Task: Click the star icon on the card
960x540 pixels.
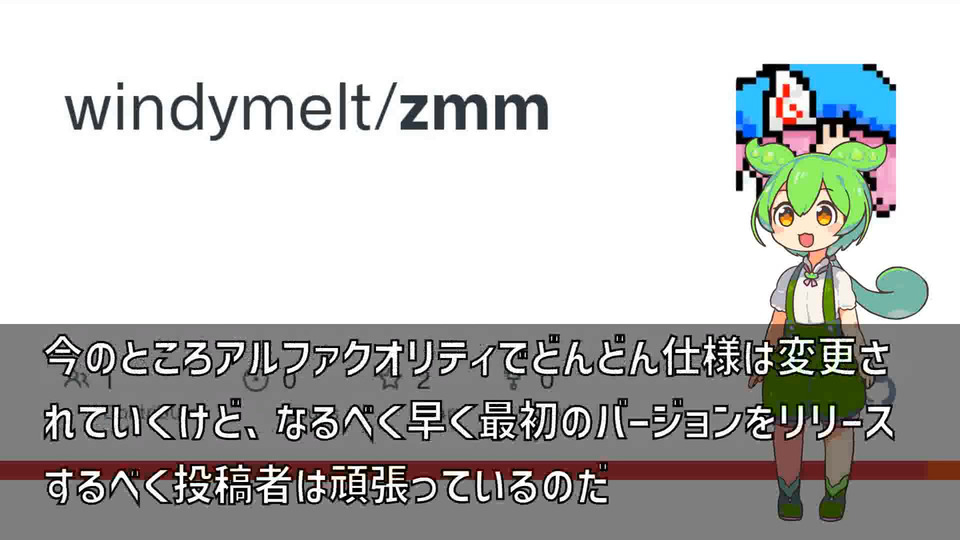Action: 389,383
